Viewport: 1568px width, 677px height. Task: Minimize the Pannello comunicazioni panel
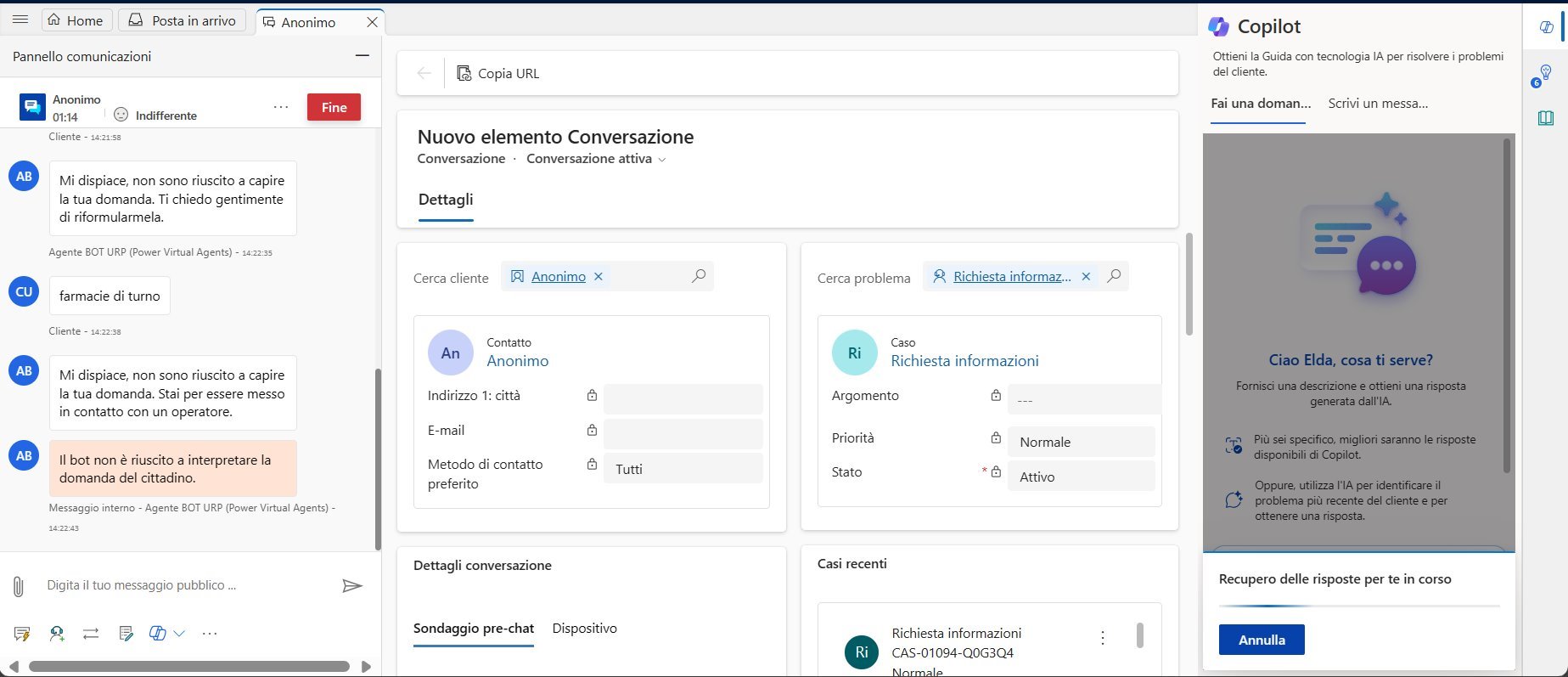tap(362, 56)
